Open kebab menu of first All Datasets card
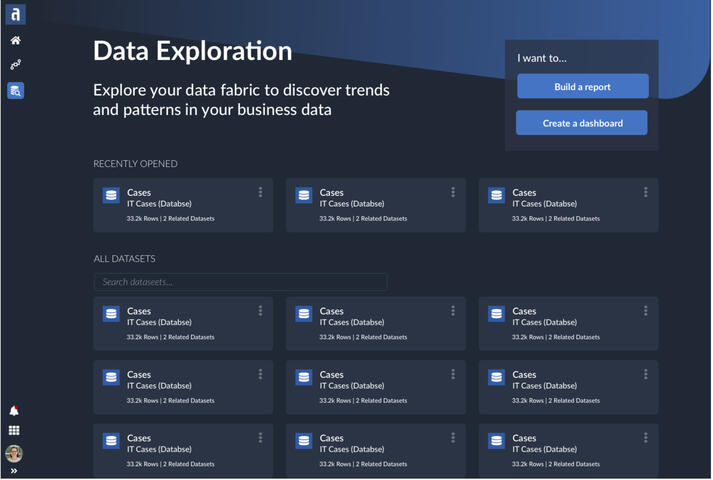Viewport: 713px width, 480px height. tap(260, 311)
